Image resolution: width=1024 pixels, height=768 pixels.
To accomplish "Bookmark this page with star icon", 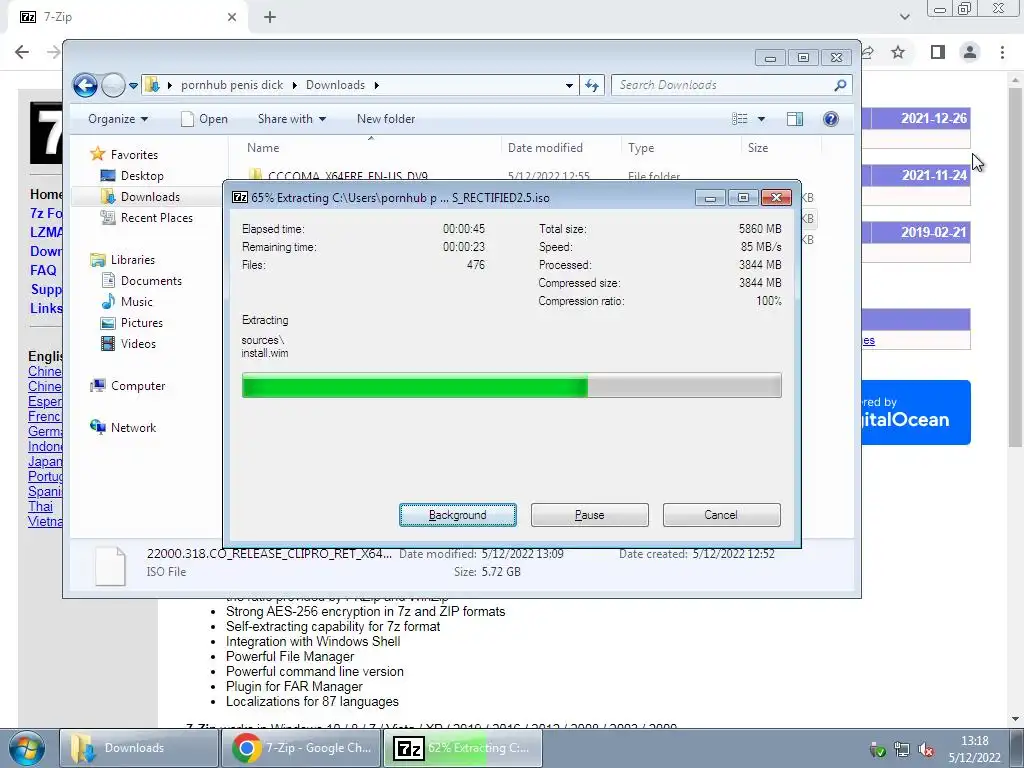I will pos(898,52).
